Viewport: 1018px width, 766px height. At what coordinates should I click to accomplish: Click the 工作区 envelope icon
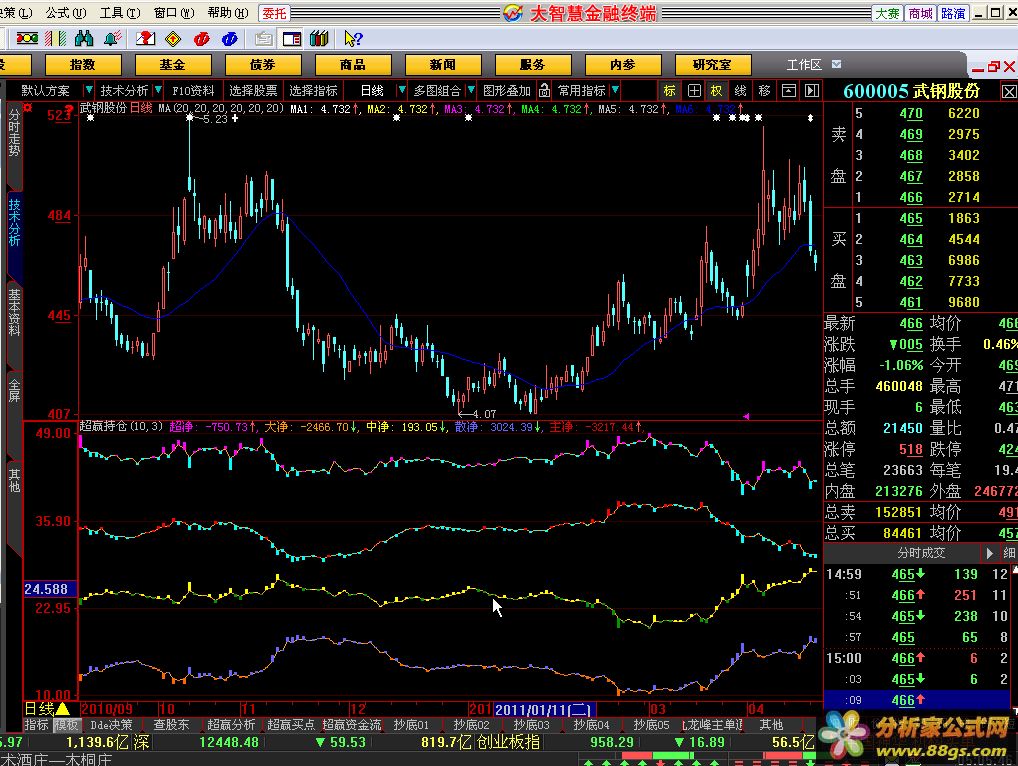click(836, 64)
